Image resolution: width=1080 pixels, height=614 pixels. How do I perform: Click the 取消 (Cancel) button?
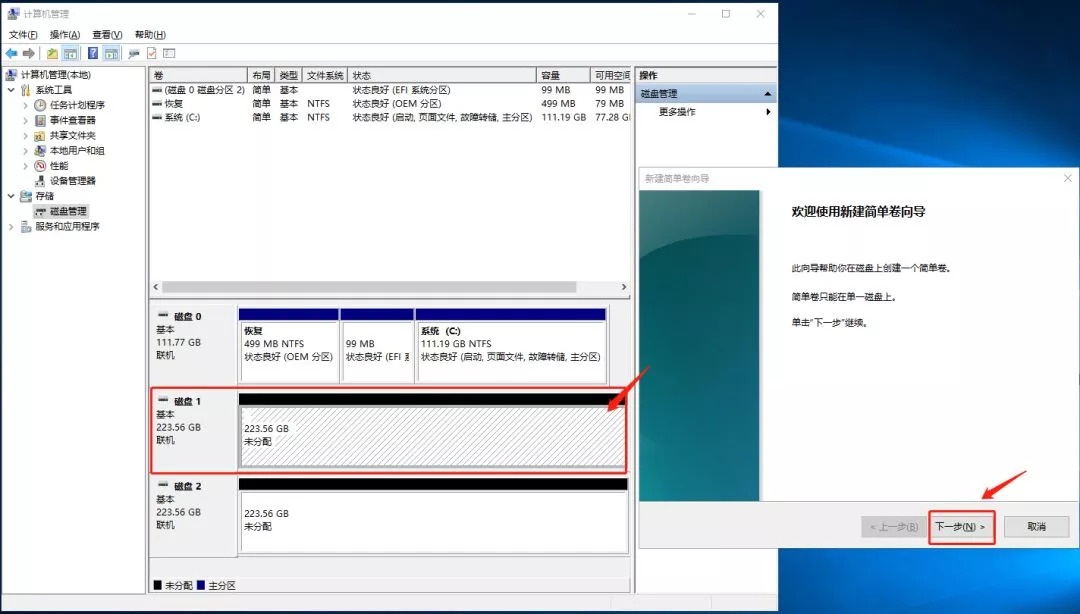pos(1036,527)
